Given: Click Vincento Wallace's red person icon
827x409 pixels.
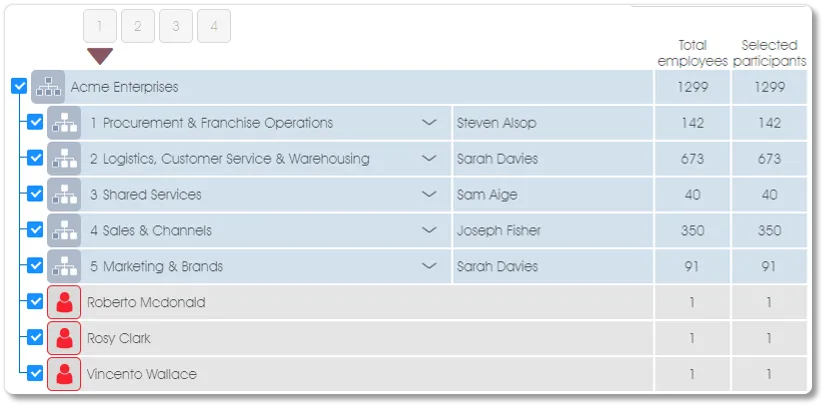Looking at the screenshot, I should point(64,374).
